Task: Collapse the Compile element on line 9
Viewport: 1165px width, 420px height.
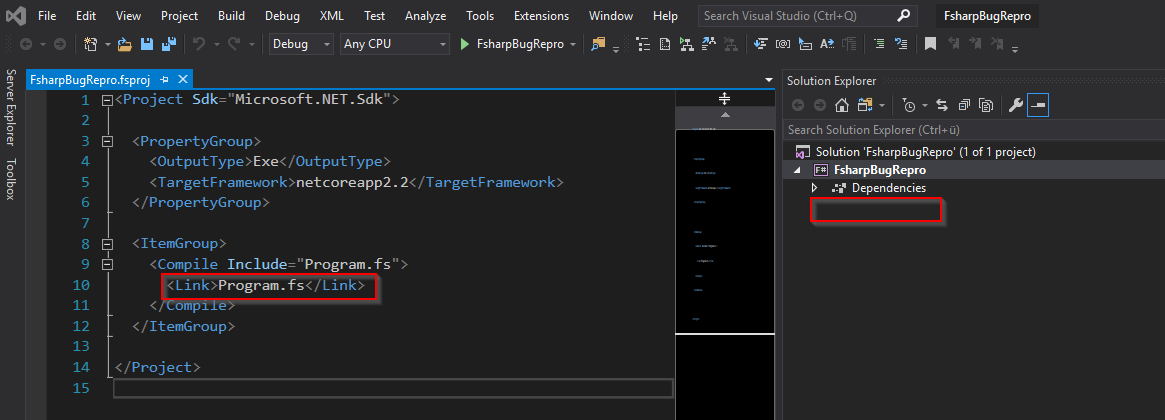Action: point(107,264)
